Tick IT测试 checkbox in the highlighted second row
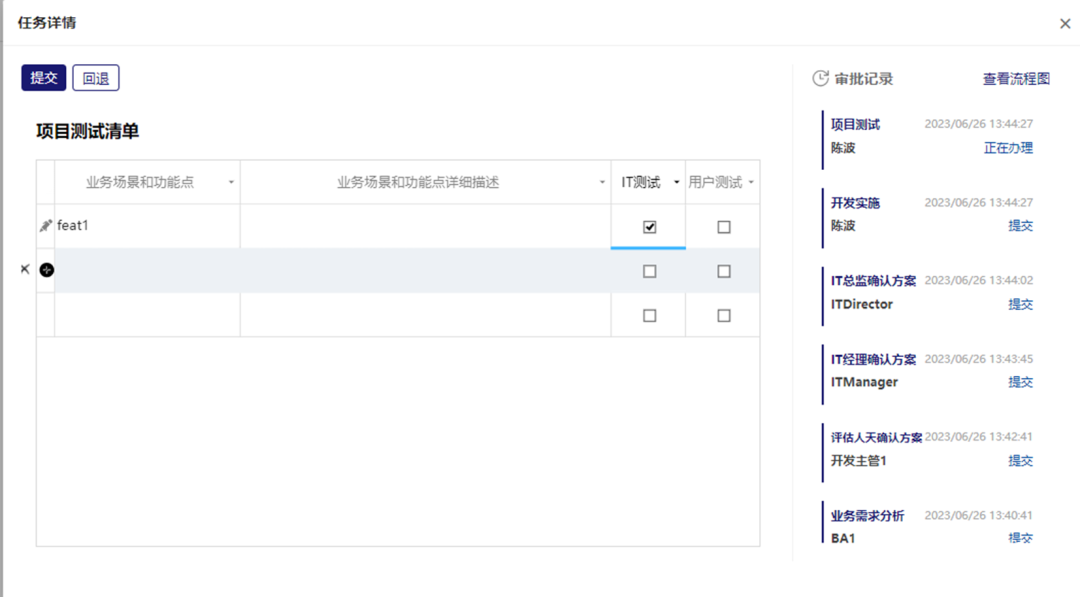The height and width of the screenshot is (597, 1080). click(x=649, y=271)
